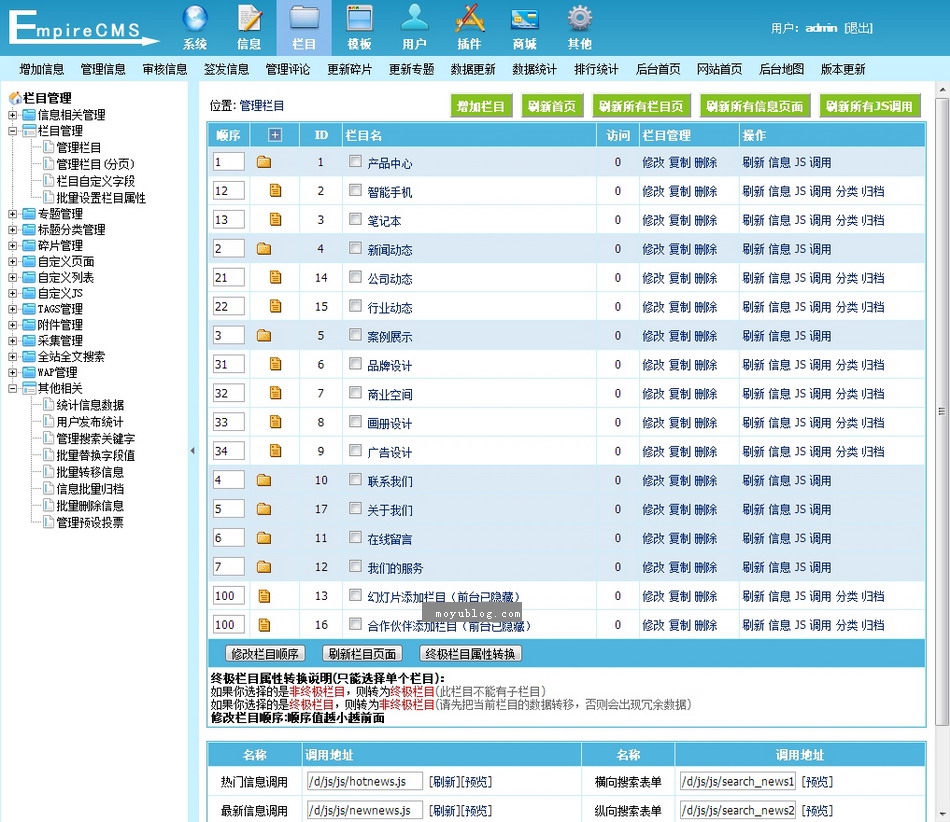Collapse the sidebar with left arrow handle
The width and height of the screenshot is (950, 822).
192,451
